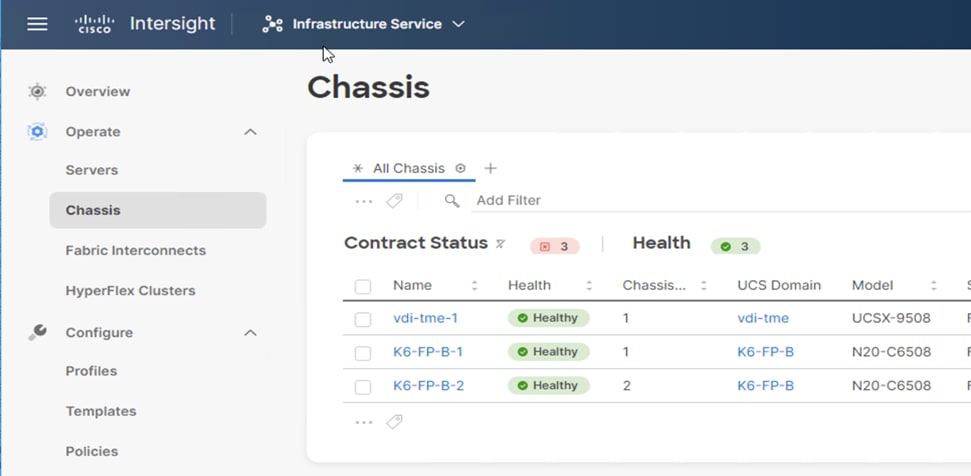This screenshot has height=476, width=971.
Task: Toggle the select-all rows checkbox
Action: tap(363, 287)
